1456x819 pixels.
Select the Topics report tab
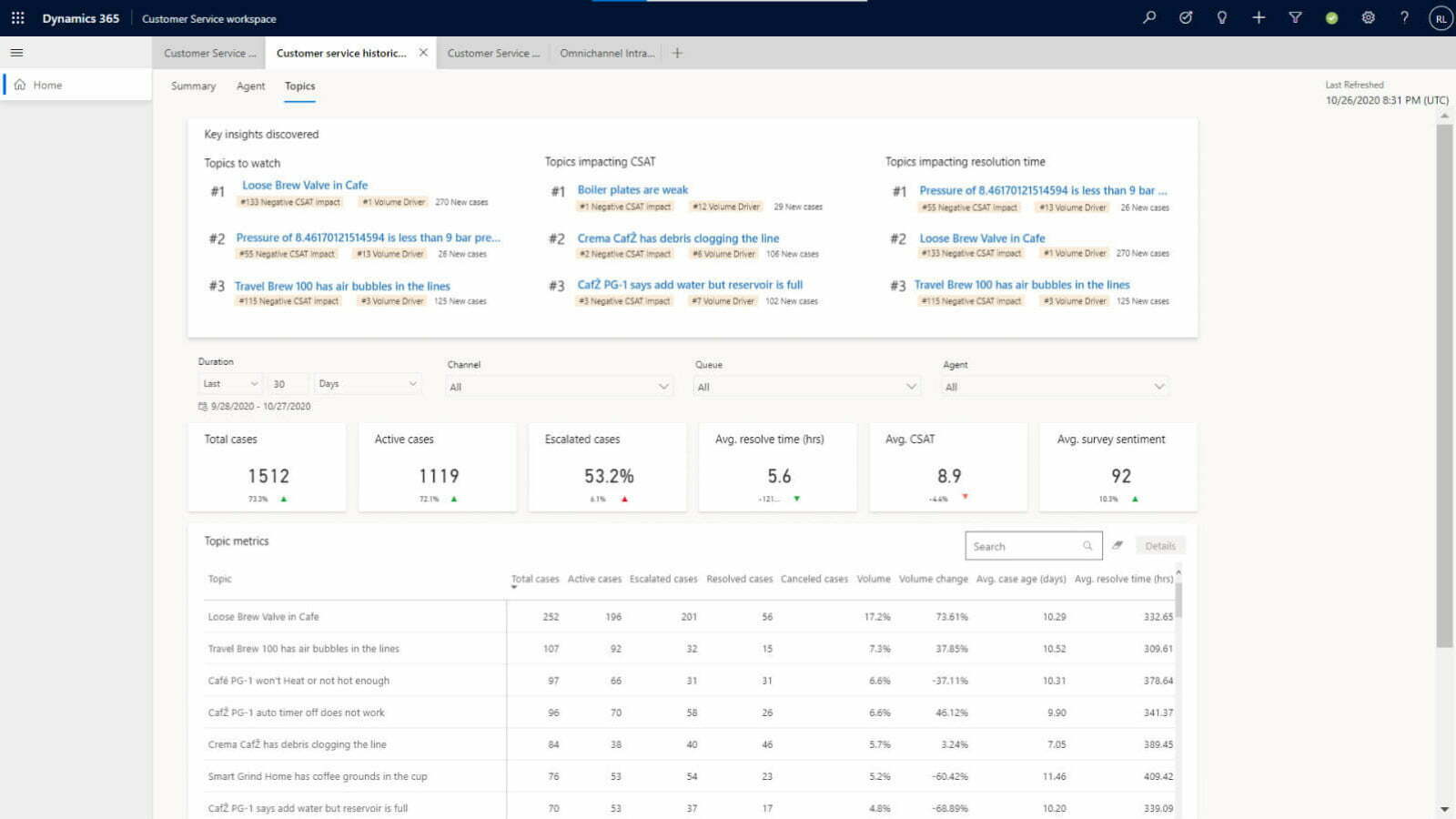299,86
